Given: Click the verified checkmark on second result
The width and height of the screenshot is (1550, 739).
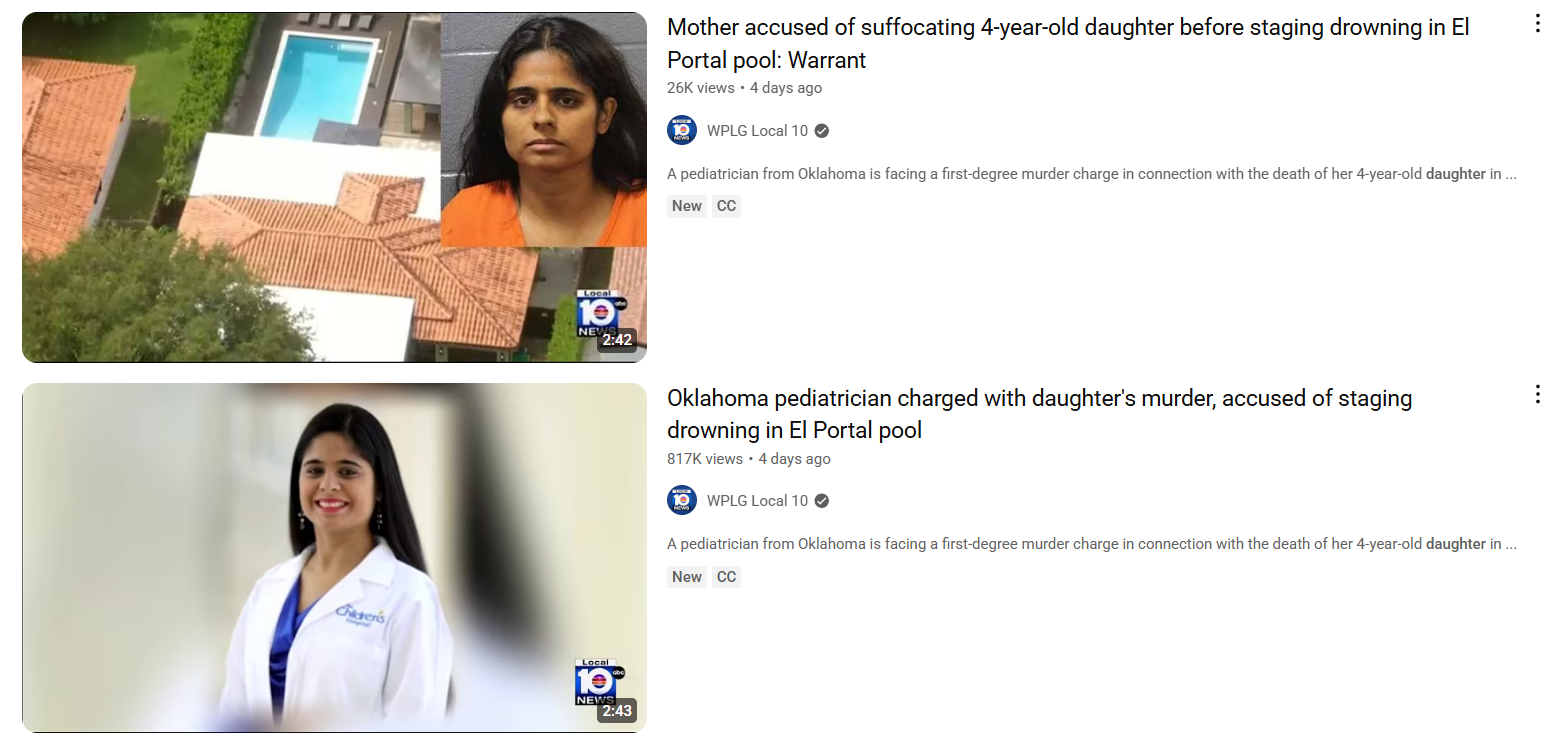Looking at the screenshot, I should [x=822, y=500].
